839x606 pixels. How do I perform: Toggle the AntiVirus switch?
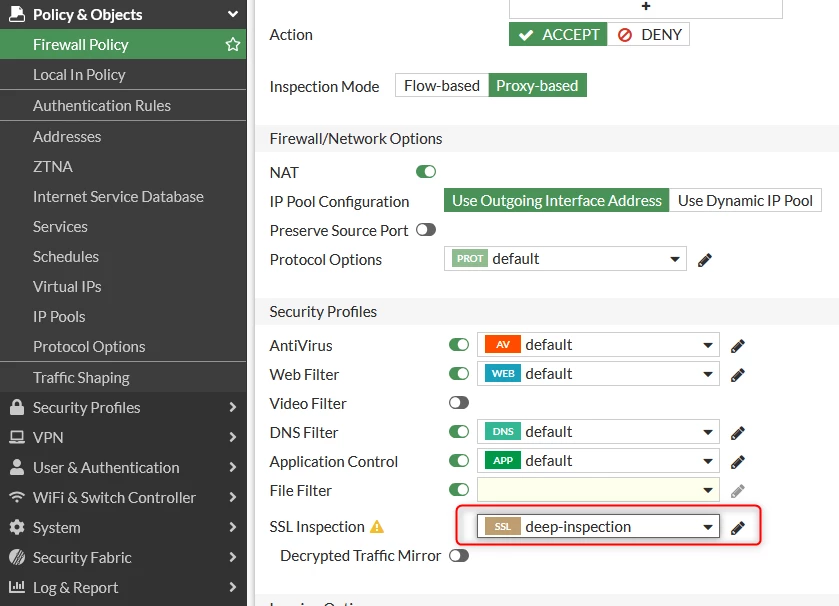pos(459,344)
